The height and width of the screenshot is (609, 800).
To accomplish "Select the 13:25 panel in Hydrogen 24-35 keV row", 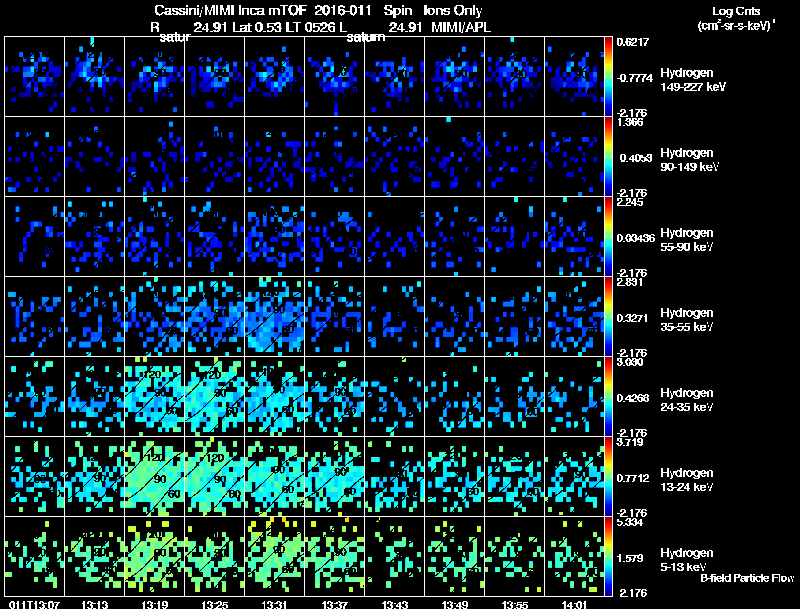I will click(x=215, y=397).
